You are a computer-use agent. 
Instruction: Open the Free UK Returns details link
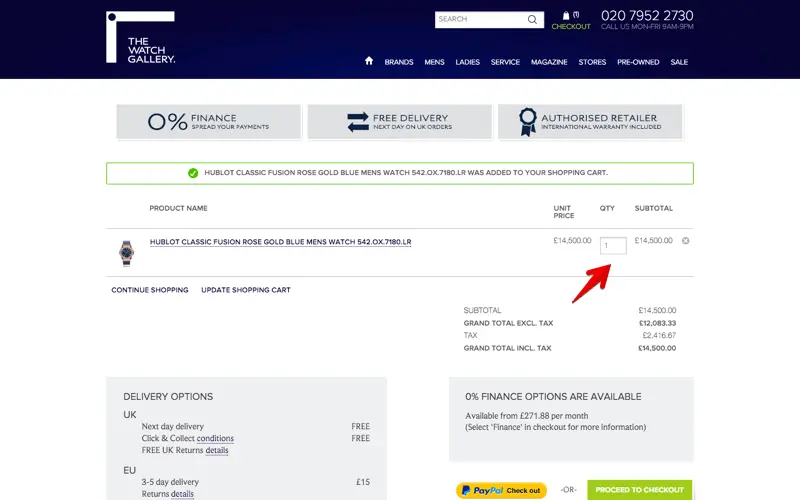click(x=217, y=451)
